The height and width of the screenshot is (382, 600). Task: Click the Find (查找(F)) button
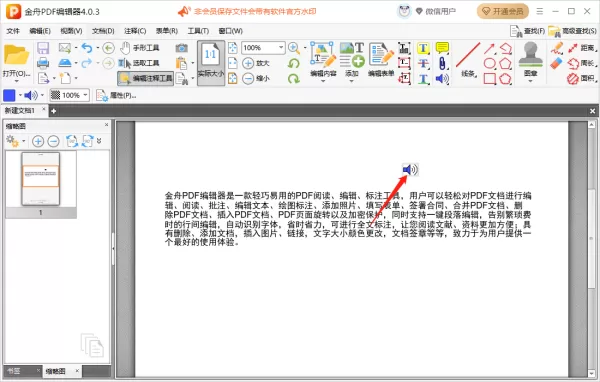click(x=527, y=31)
